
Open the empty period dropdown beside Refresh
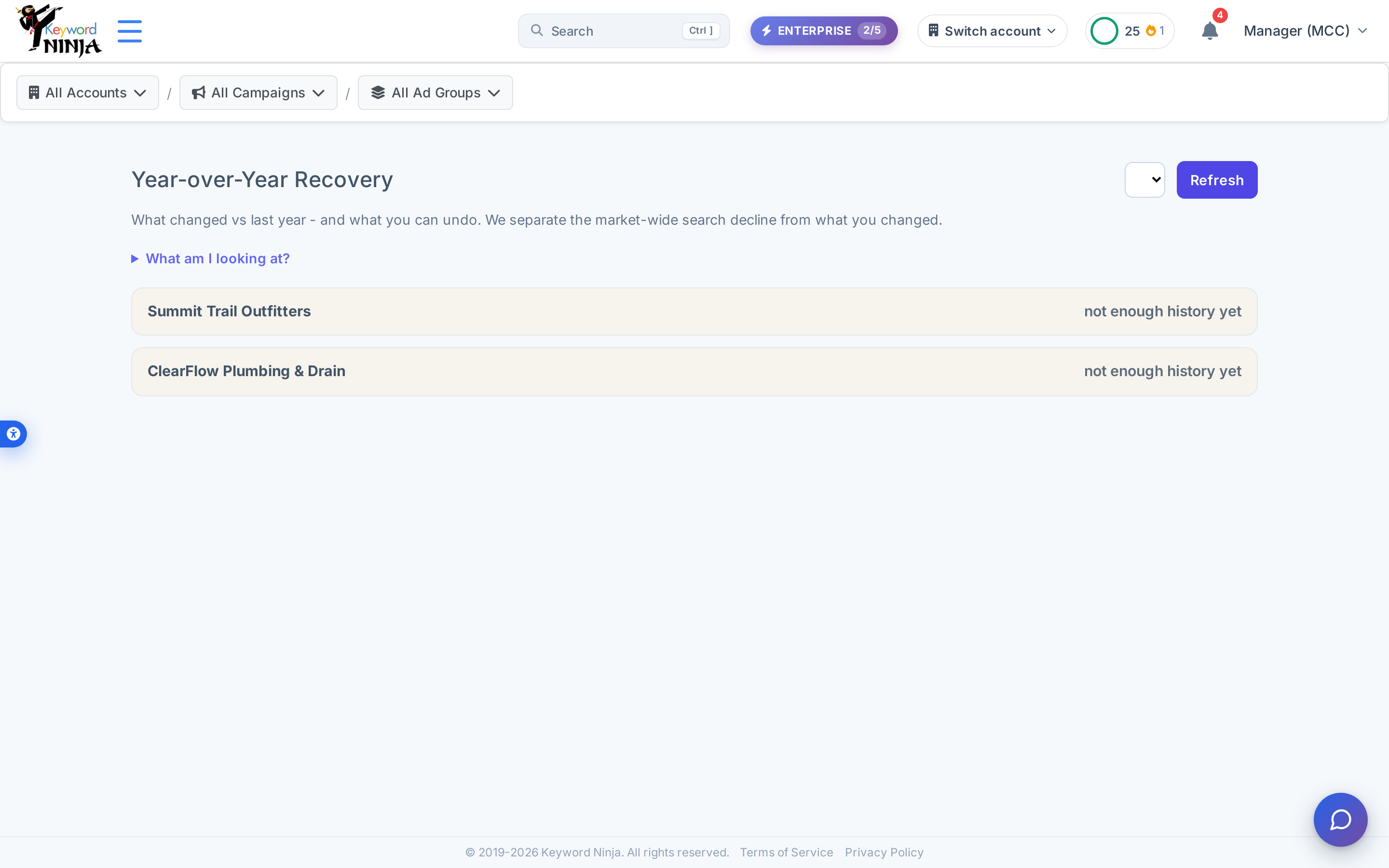pyautogui.click(x=1144, y=180)
